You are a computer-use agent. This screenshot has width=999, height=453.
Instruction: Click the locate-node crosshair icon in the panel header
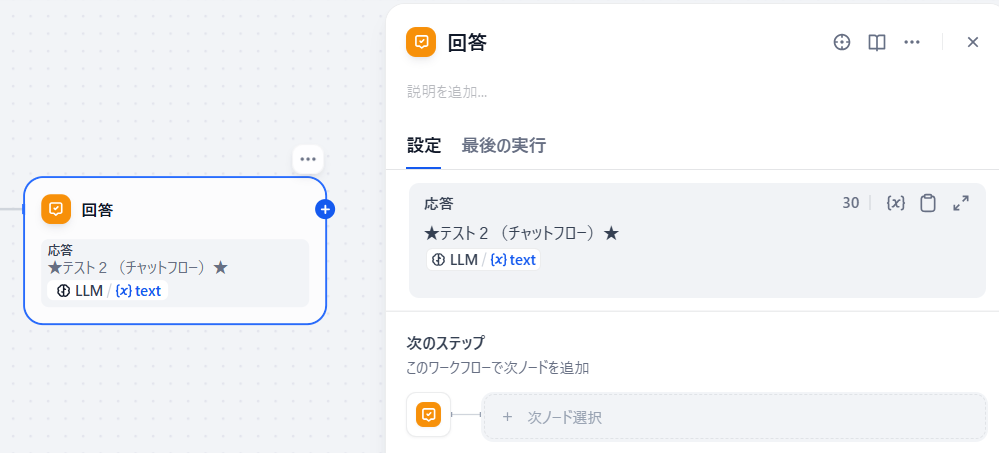pyautogui.click(x=842, y=43)
